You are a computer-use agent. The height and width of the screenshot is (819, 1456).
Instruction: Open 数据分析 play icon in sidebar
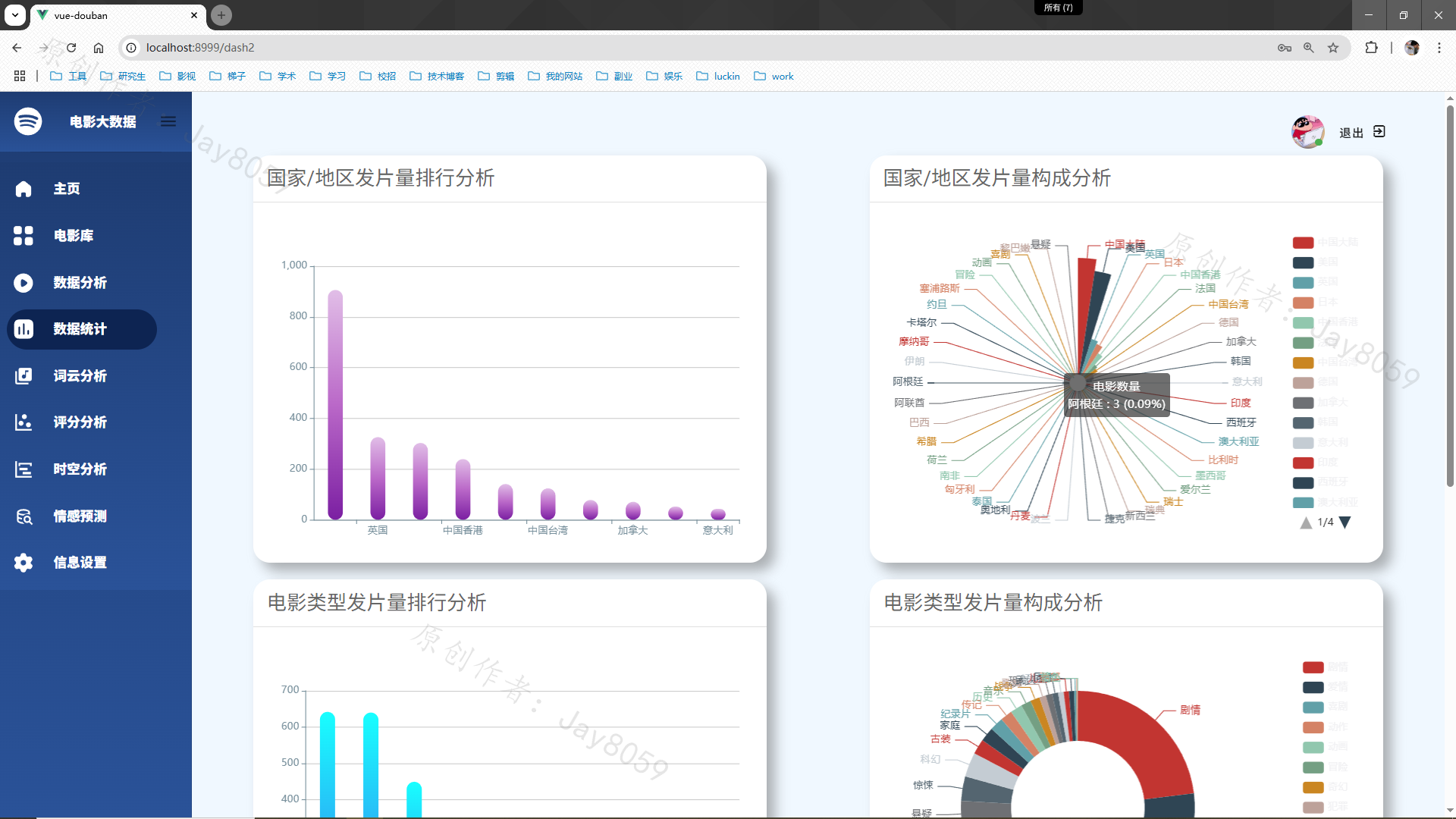[x=24, y=283]
